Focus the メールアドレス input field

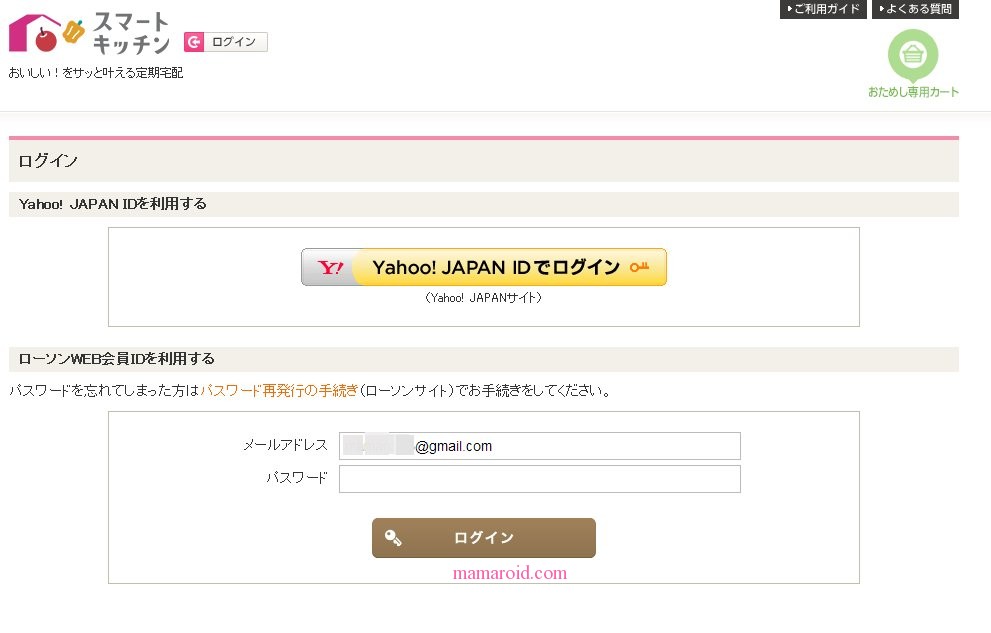pyautogui.click(x=539, y=446)
